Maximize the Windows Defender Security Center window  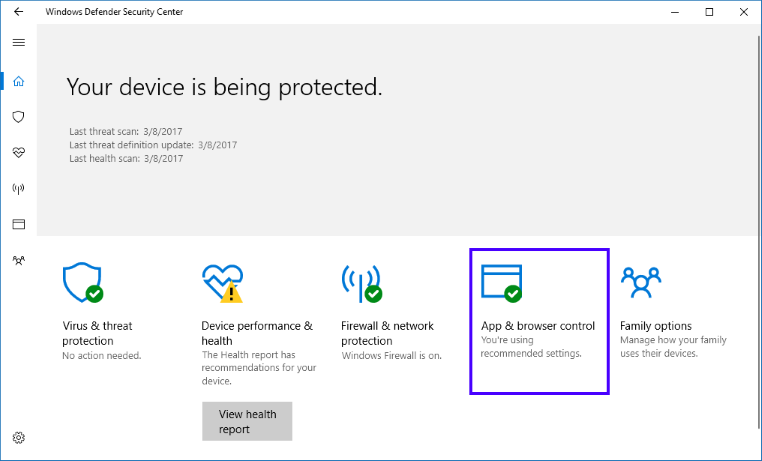tap(709, 12)
